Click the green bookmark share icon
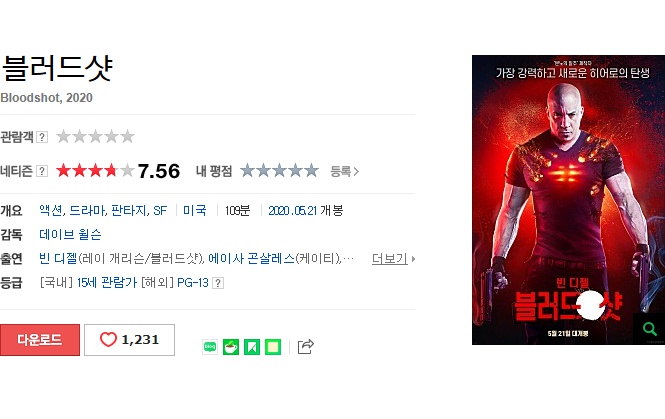Screen dimensions: 665x419 [252, 347]
